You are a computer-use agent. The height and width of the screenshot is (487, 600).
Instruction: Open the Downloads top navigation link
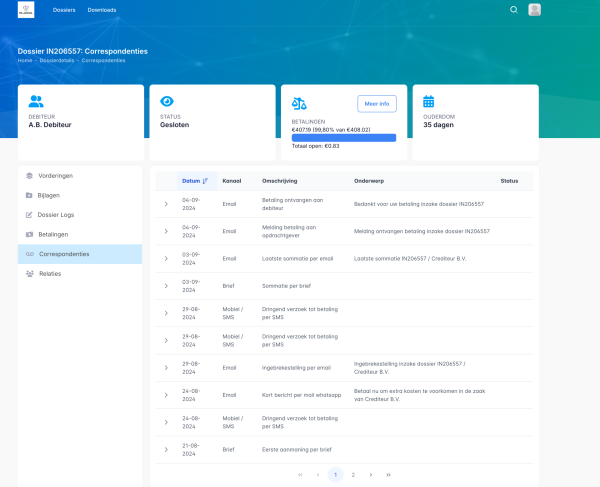click(x=101, y=10)
